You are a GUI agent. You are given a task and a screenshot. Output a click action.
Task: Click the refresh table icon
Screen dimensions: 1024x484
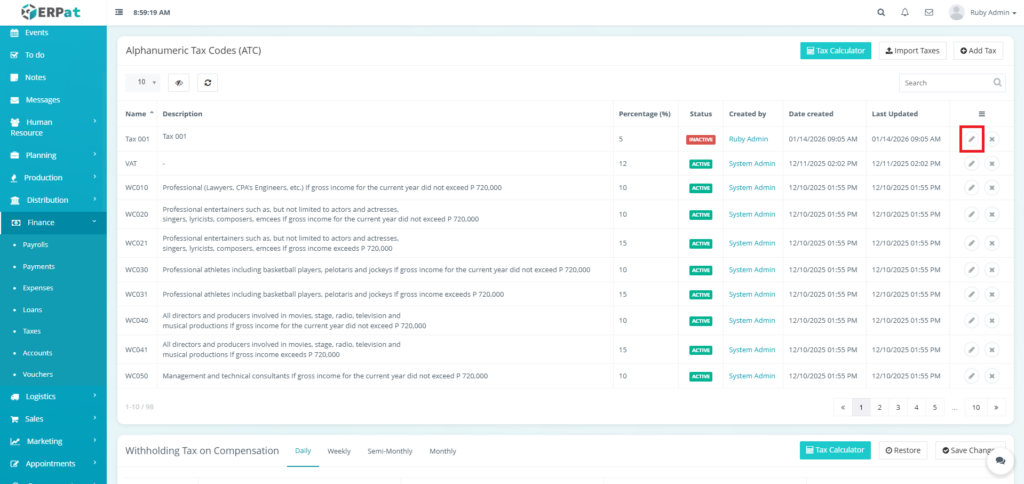pos(208,83)
